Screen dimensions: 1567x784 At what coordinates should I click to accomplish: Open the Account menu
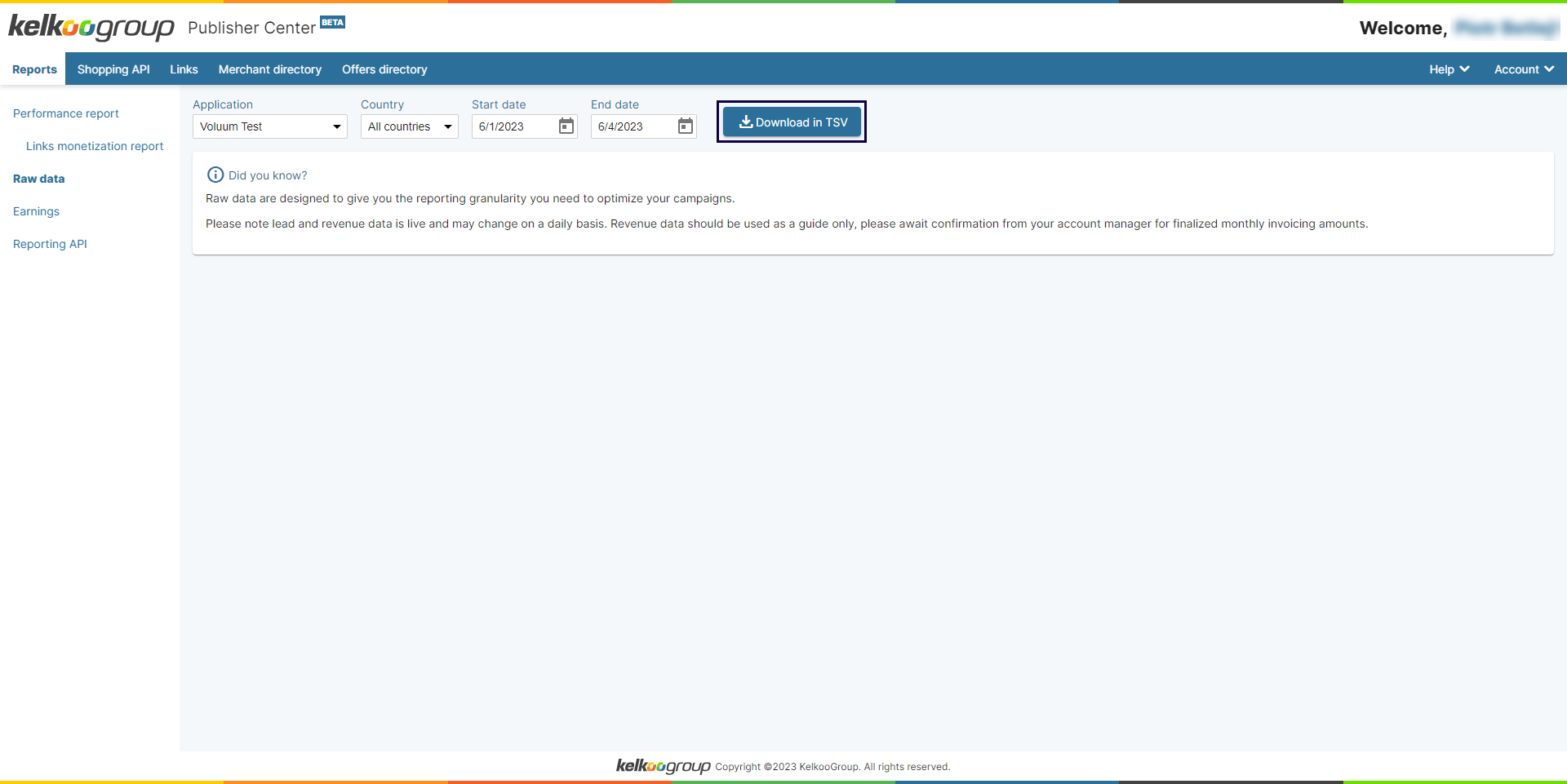coord(1523,69)
